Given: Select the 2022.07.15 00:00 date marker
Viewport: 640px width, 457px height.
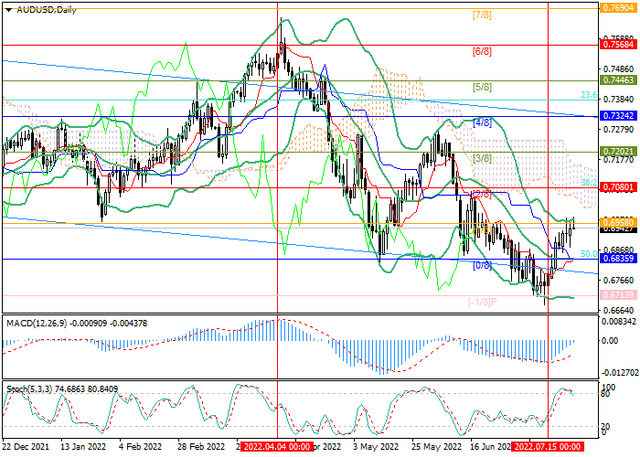Looking at the screenshot, I should point(548,447).
